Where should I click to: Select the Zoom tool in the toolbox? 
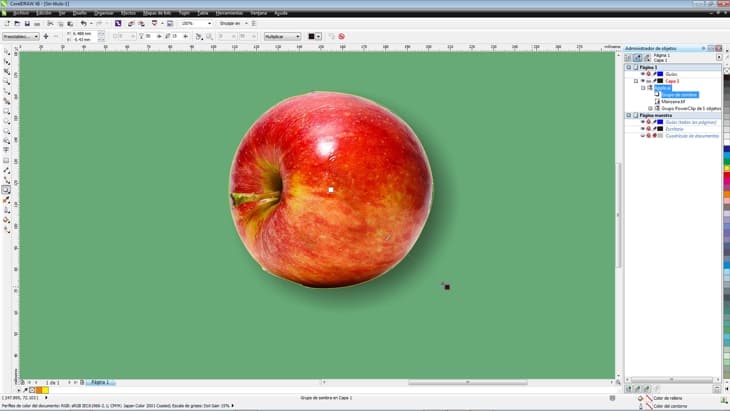pyautogui.click(x=7, y=81)
